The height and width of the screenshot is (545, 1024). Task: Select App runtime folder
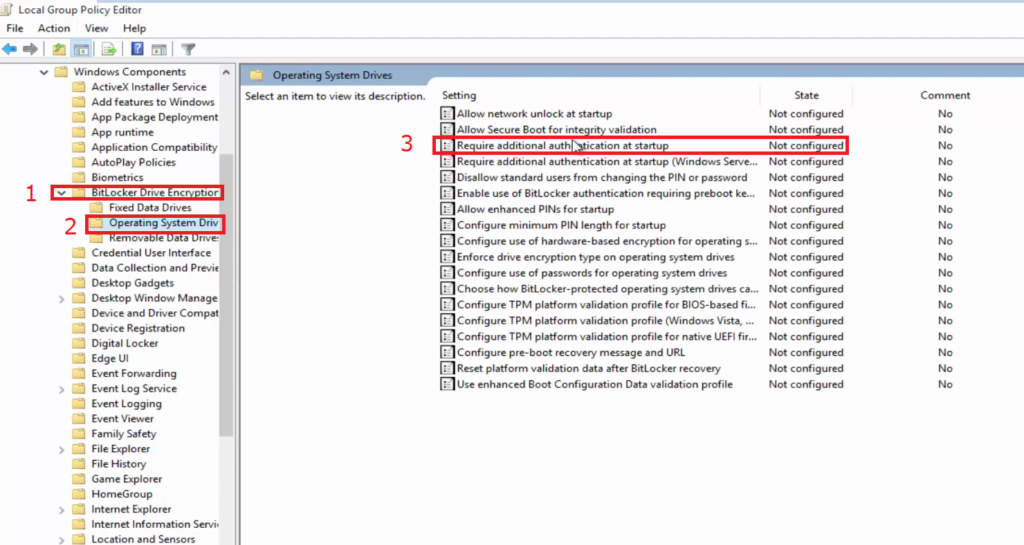123,132
